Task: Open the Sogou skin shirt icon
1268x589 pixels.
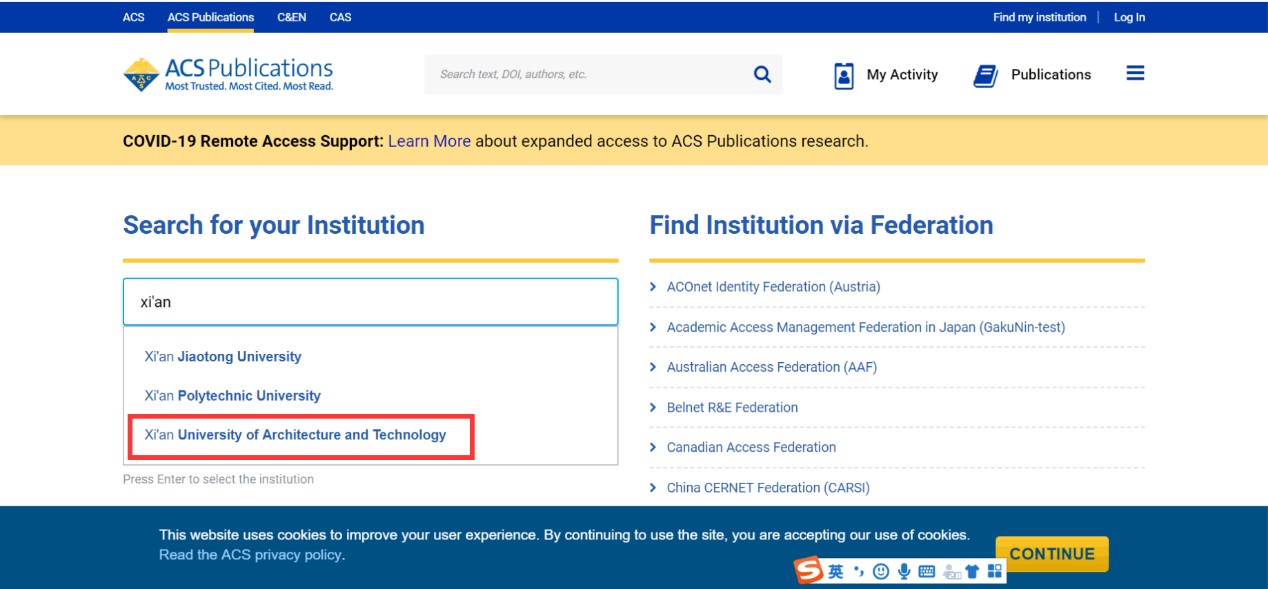Action: click(972, 571)
